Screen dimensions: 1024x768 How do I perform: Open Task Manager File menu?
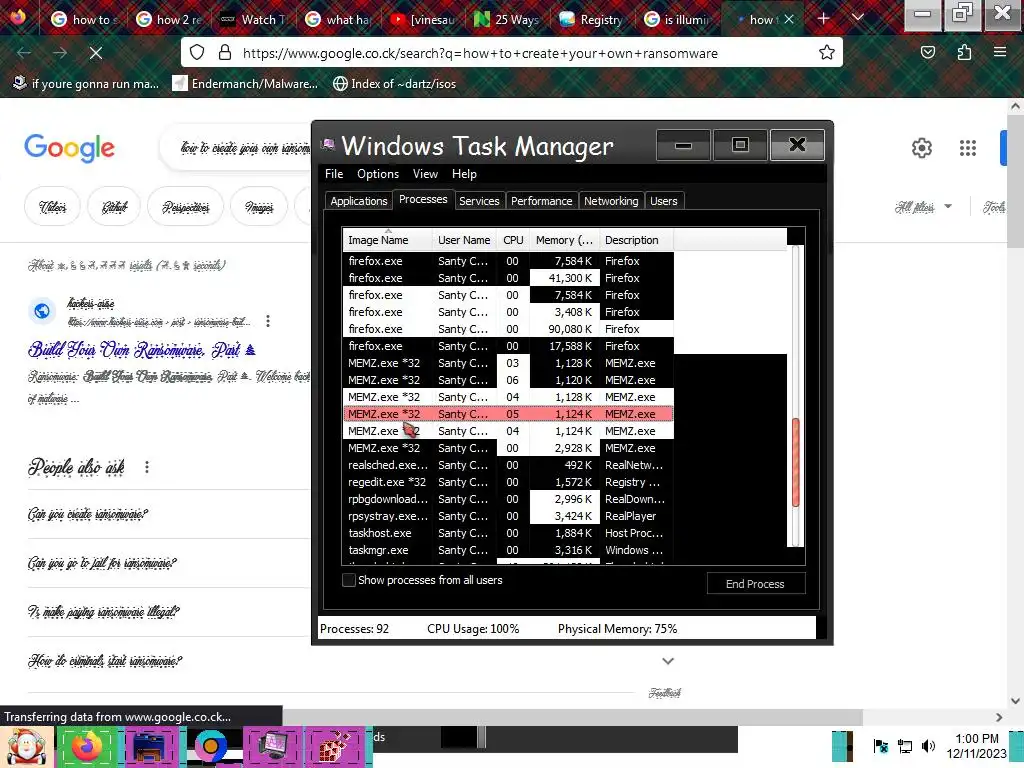334,174
